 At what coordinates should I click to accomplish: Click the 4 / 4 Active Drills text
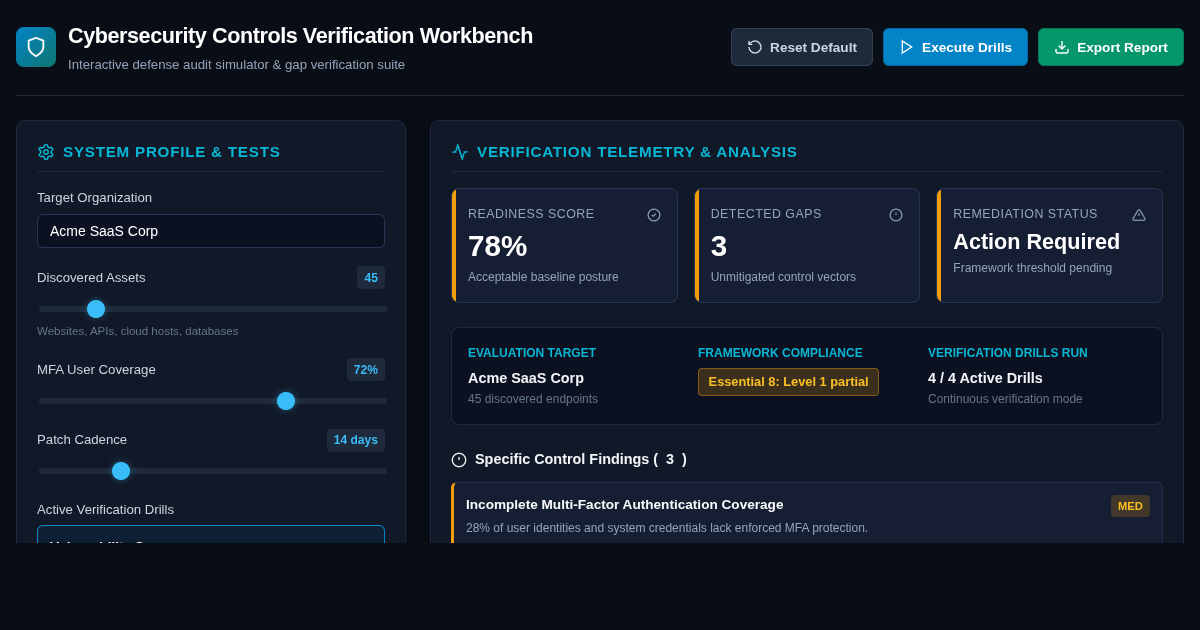click(985, 378)
